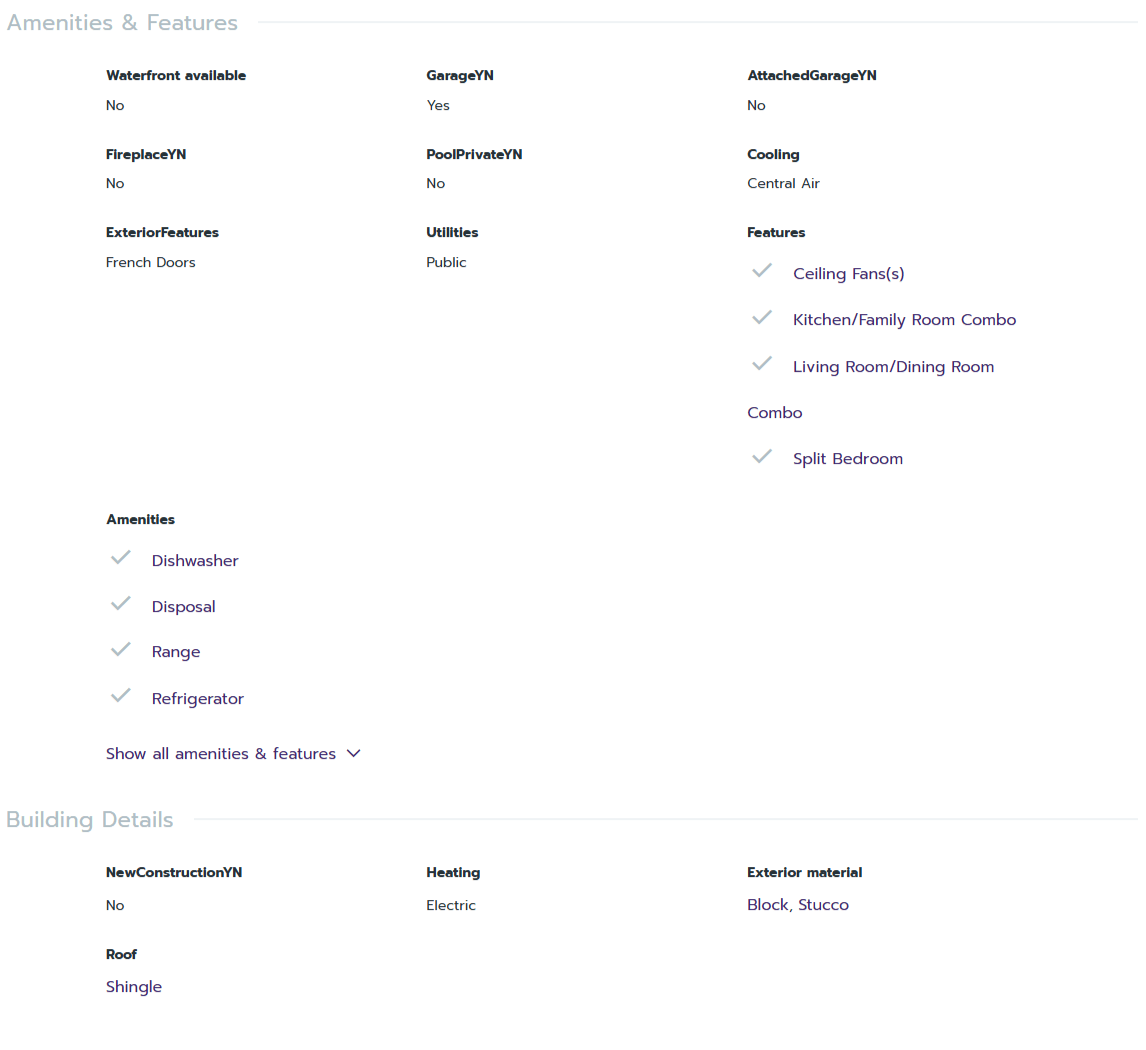Click the checkmark beside Range

(x=121, y=650)
